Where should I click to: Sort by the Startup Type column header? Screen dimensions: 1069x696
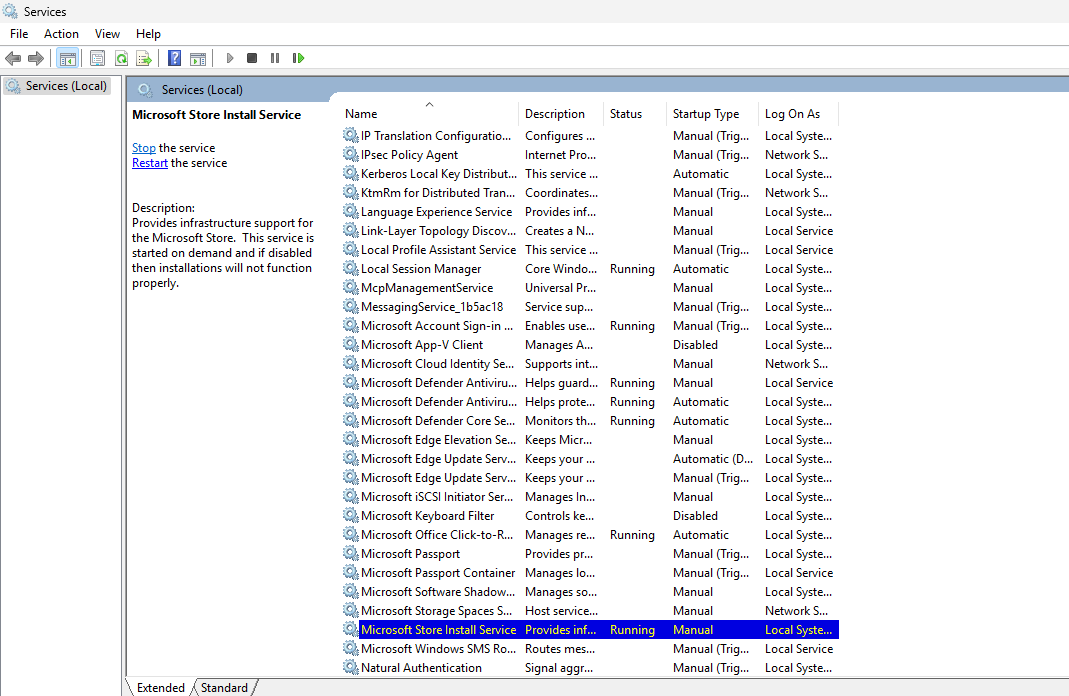(x=706, y=114)
